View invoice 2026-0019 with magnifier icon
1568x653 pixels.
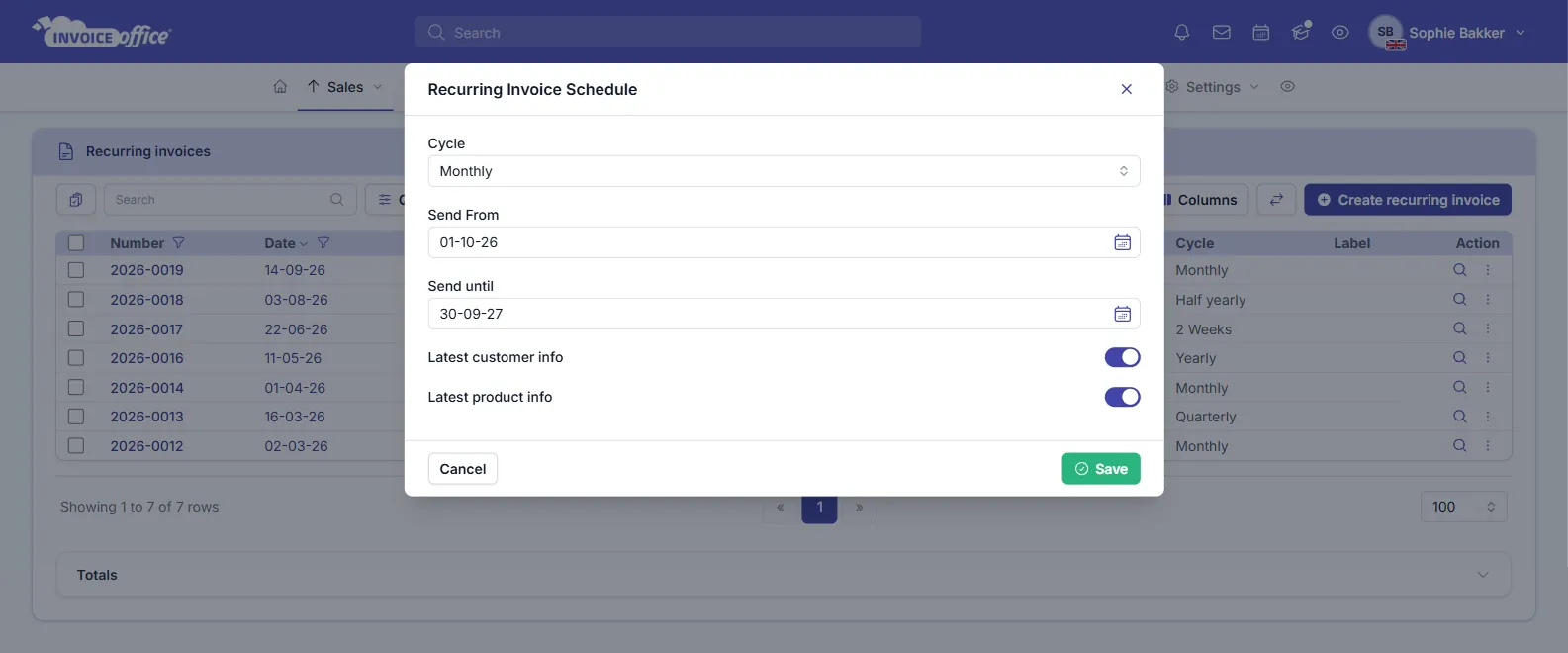[1459, 270]
